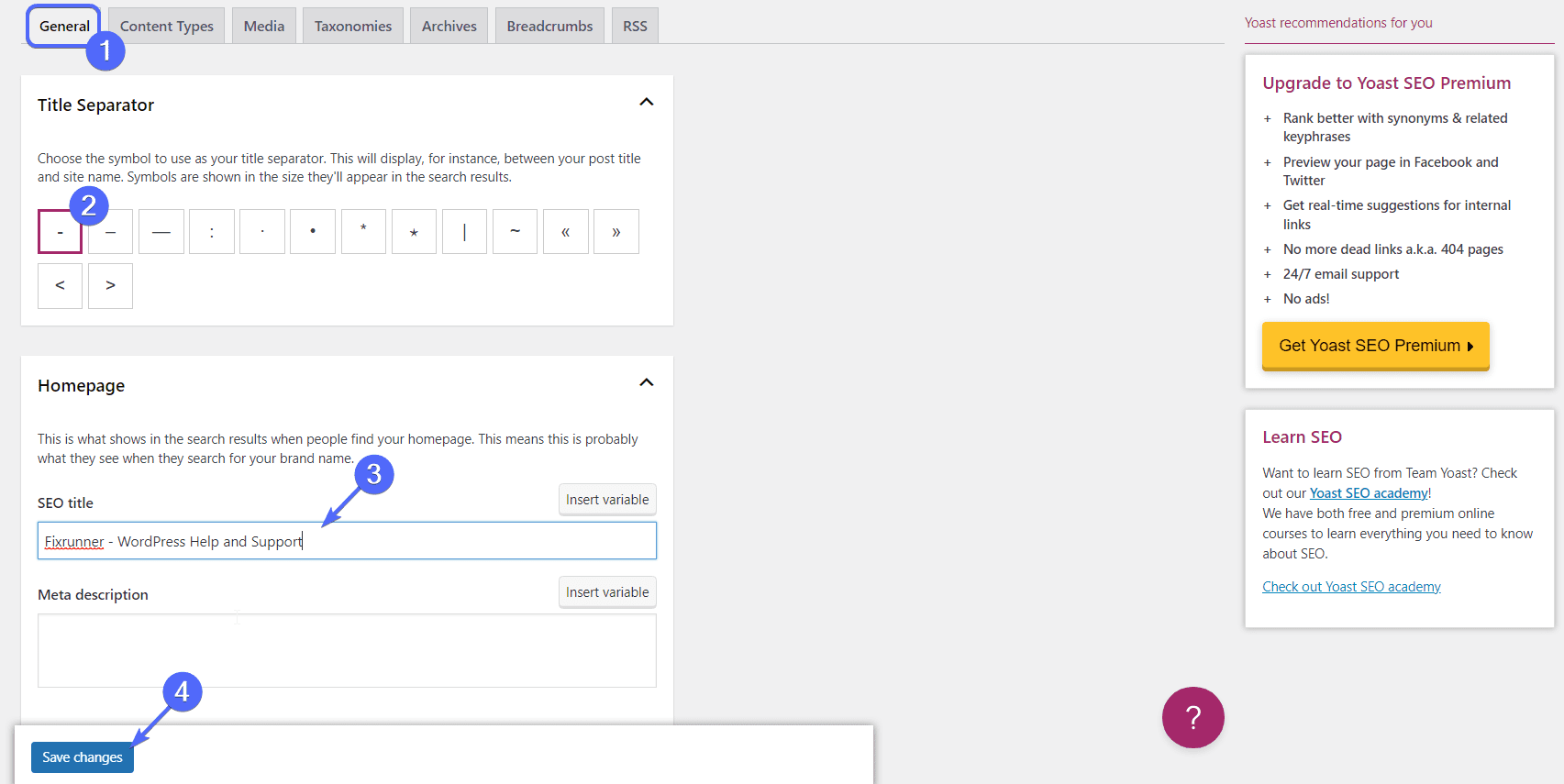
Task: Click inside the Meta description box
Action: pyautogui.click(x=347, y=651)
